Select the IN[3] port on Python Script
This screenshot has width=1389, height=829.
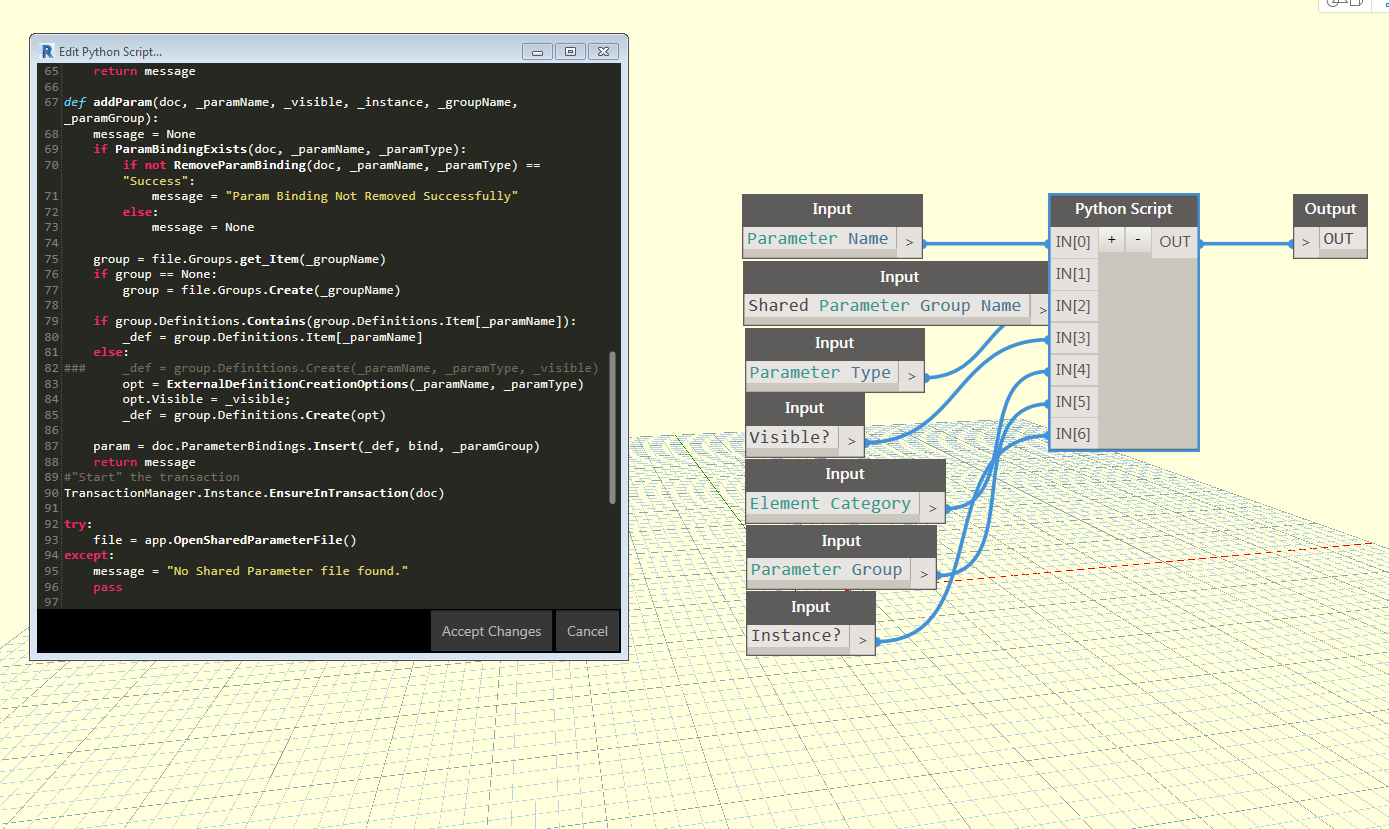coord(1073,338)
